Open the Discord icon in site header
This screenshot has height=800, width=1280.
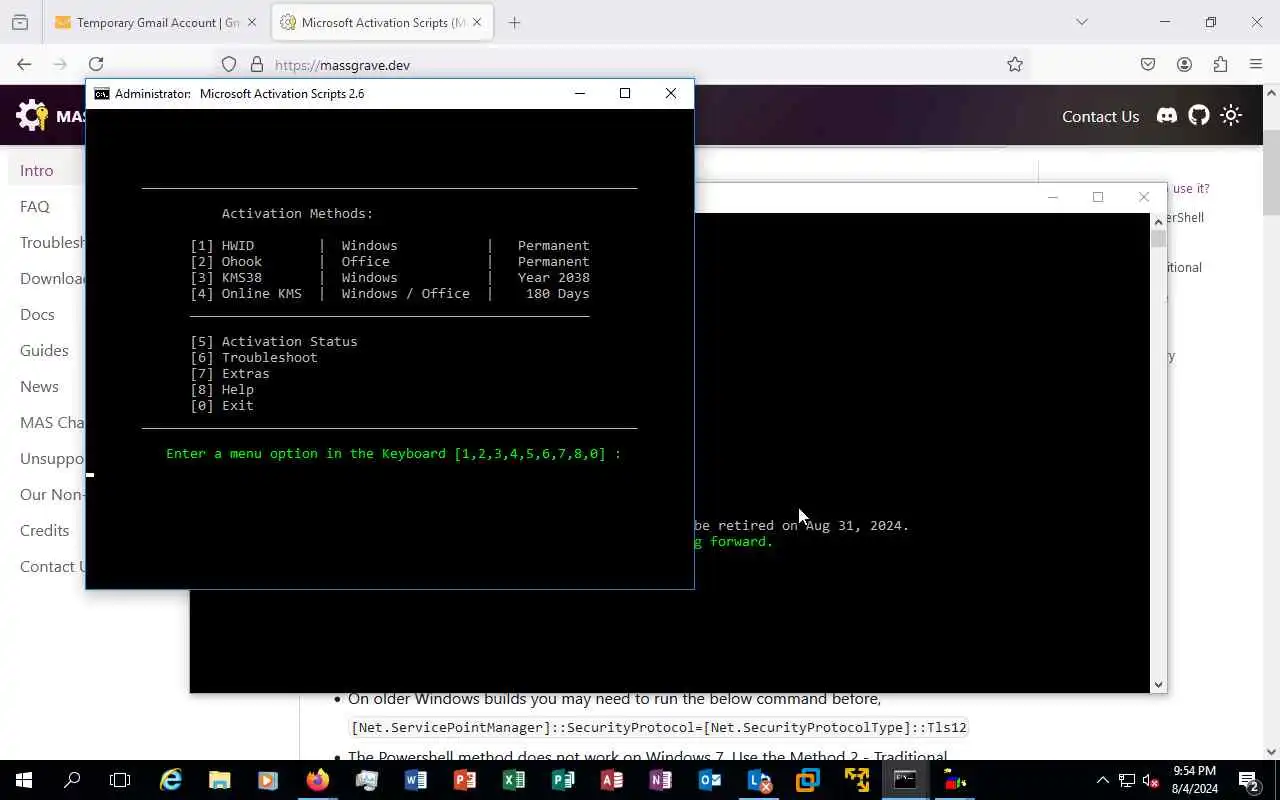1167,116
